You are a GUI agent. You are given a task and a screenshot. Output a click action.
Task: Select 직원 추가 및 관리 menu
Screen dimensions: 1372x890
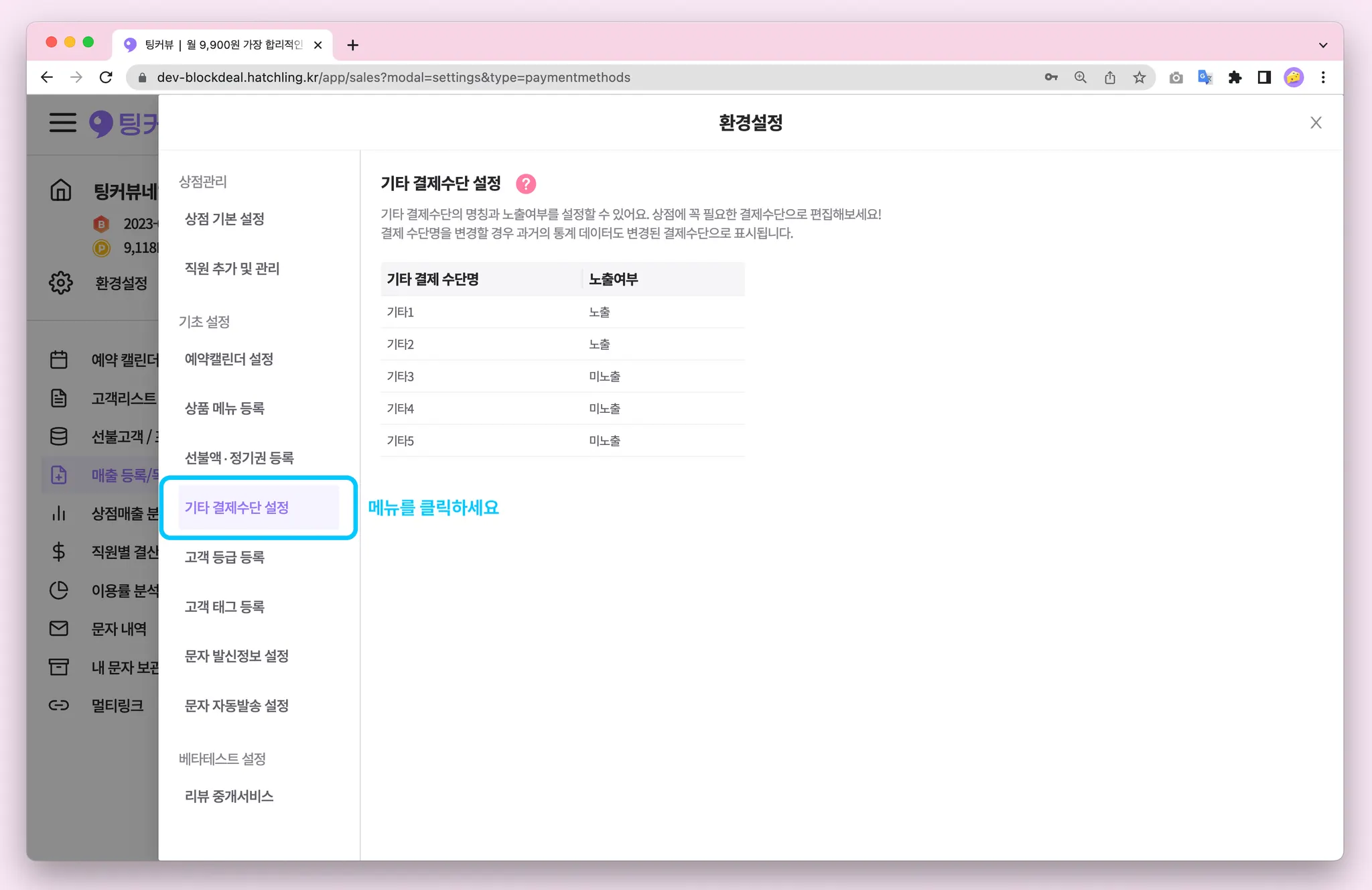point(232,269)
